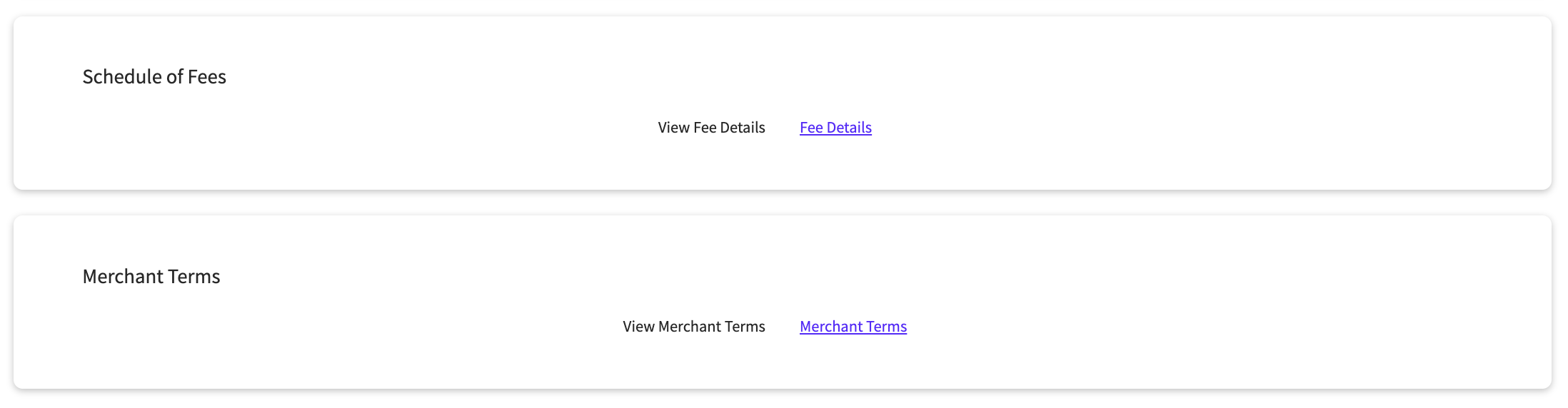Click the Schedule of Fees heading
The height and width of the screenshot is (408, 1568).
coord(154,77)
